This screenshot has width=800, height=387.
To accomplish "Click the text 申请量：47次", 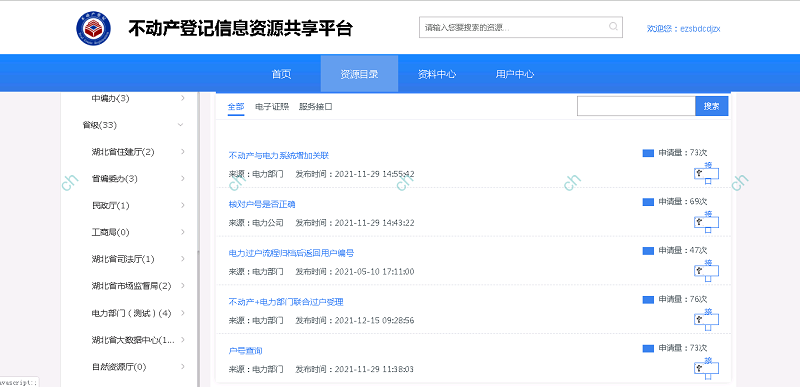I will pyautogui.click(x=683, y=251).
